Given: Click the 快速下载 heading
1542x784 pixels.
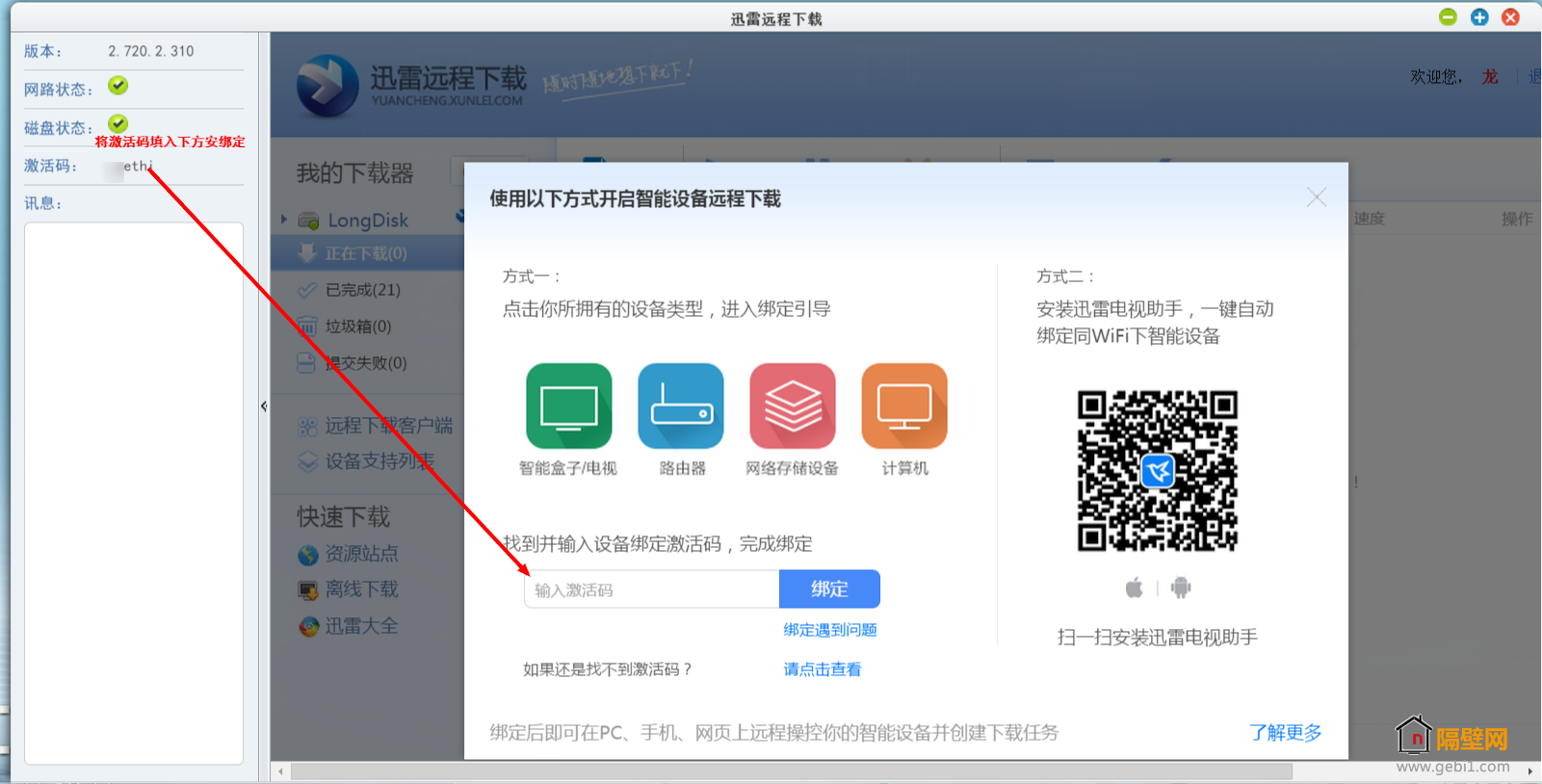Looking at the screenshot, I should [344, 517].
